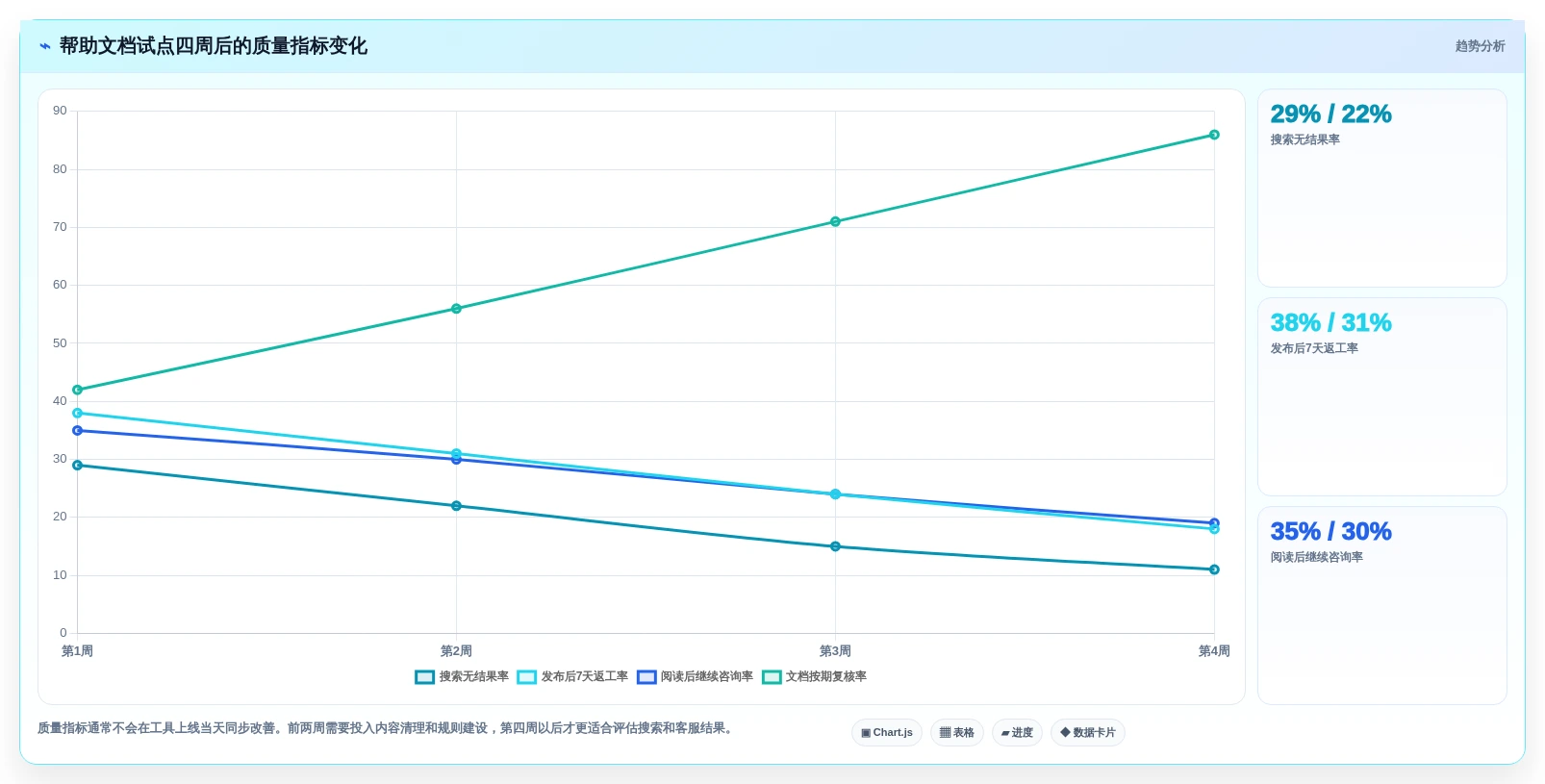This screenshot has height=784, width=1545.
Task: Click the Chart.js tag chip
Action: (x=887, y=733)
